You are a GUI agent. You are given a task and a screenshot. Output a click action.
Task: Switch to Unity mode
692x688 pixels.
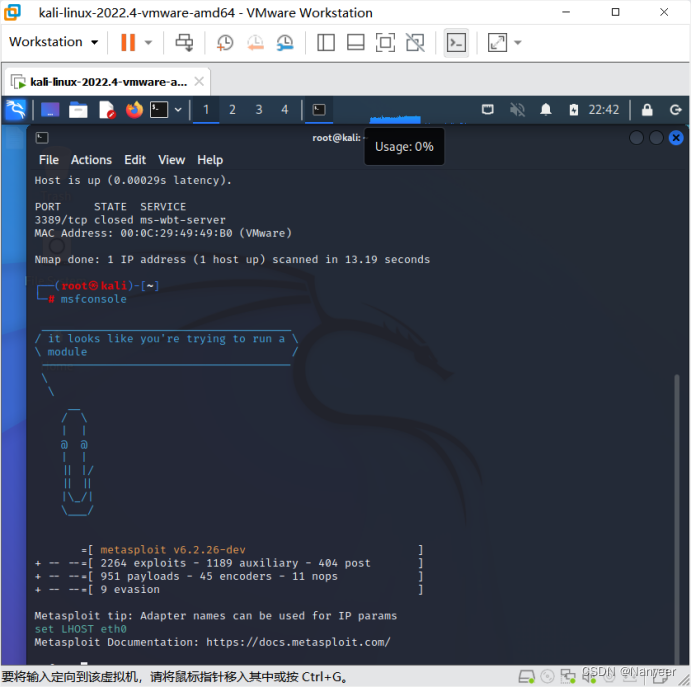tap(415, 43)
